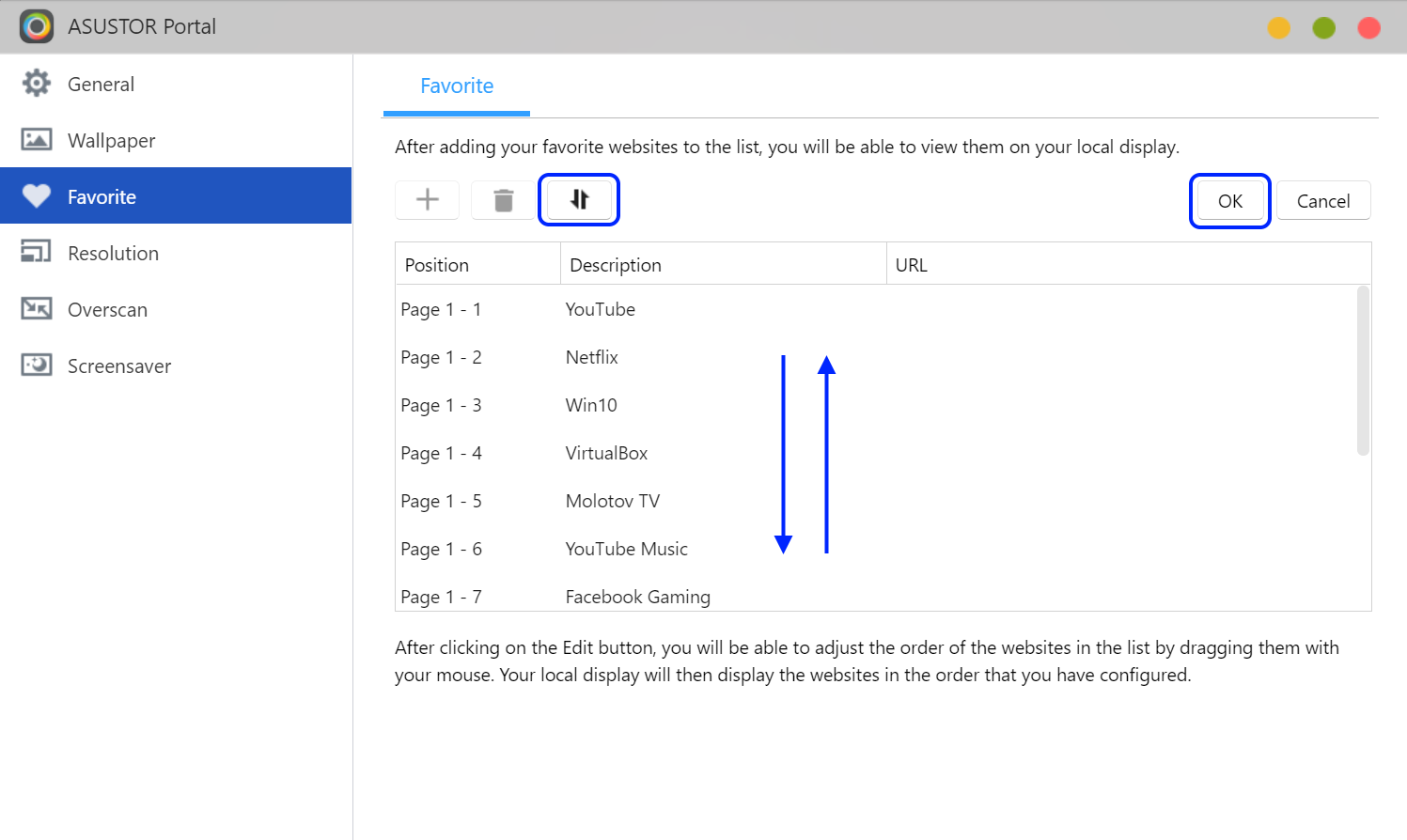Image resolution: width=1407 pixels, height=840 pixels.
Task: Click Page 1 - 2 position cell
Action: 441,357
